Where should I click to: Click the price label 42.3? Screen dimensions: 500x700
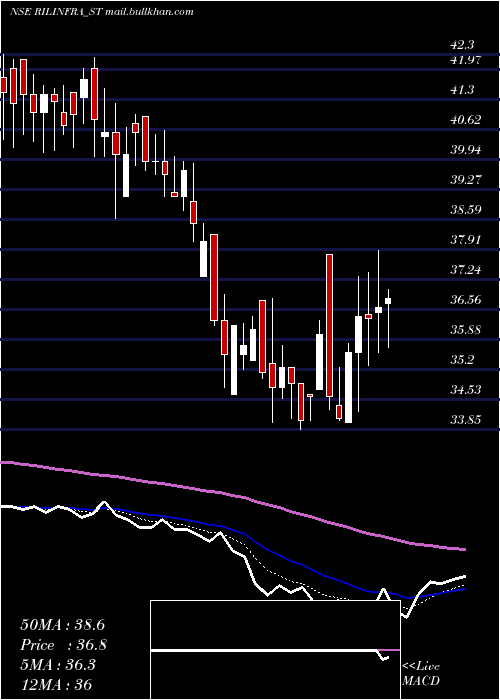coord(462,45)
